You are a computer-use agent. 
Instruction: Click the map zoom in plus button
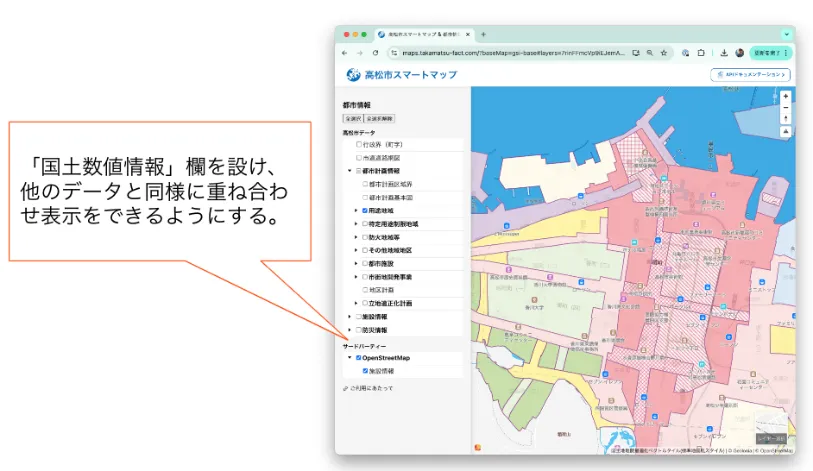[x=786, y=97]
